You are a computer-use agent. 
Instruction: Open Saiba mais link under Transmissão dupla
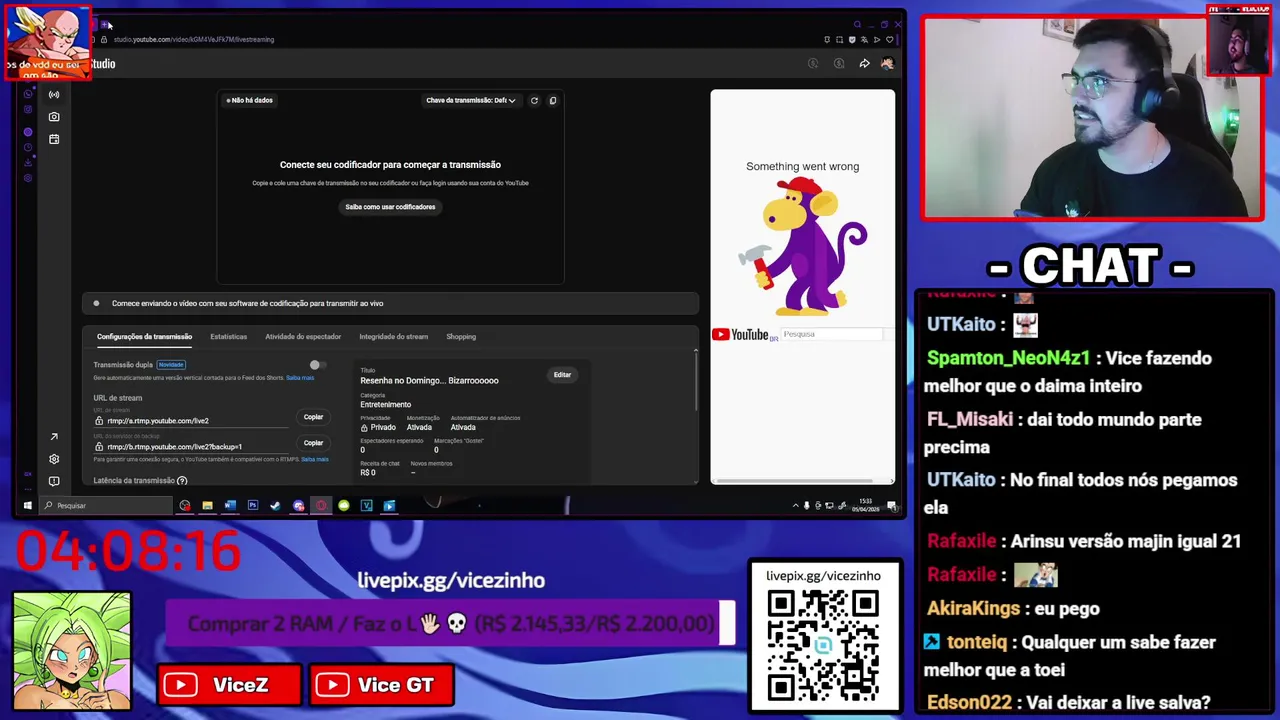pyautogui.click(x=300, y=378)
